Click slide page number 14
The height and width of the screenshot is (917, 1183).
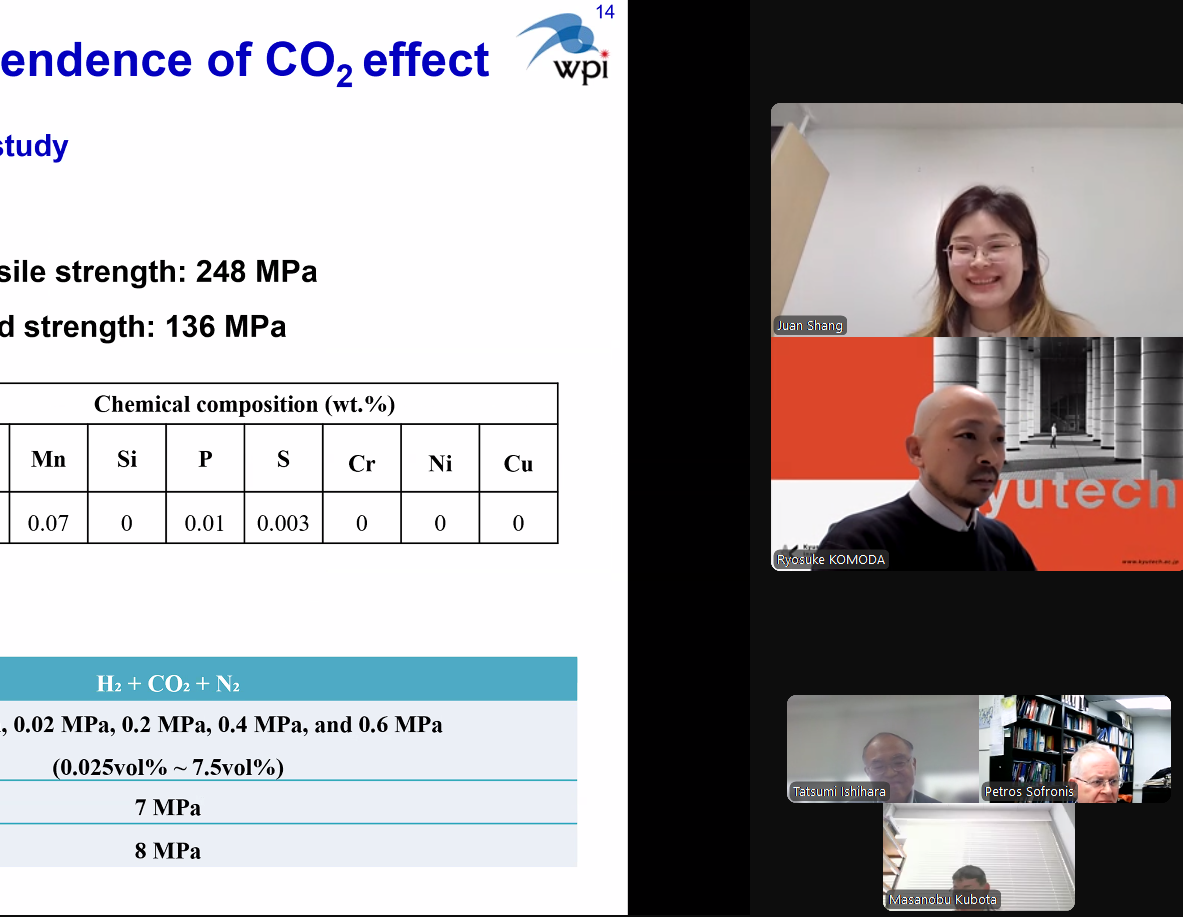click(605, 13)
